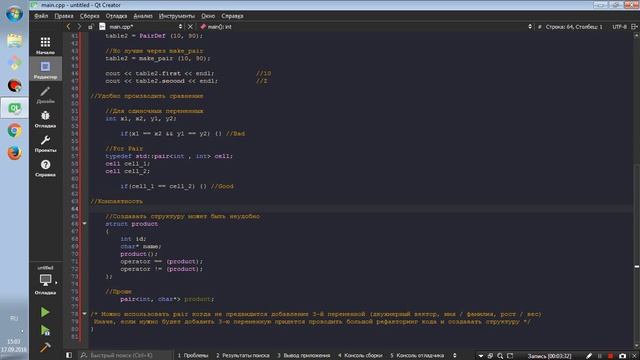This screenshot has width=640, height=360.
Task: Open the Анализ menu
Action: pyautogui.click(x=143, y=16)
